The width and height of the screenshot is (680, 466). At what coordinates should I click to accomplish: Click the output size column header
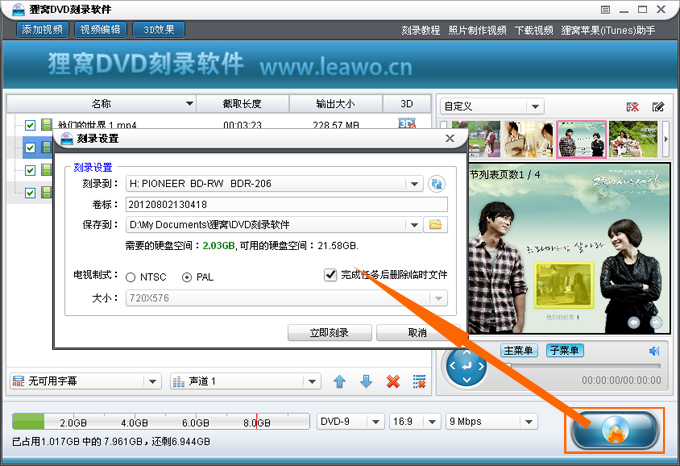336,104
